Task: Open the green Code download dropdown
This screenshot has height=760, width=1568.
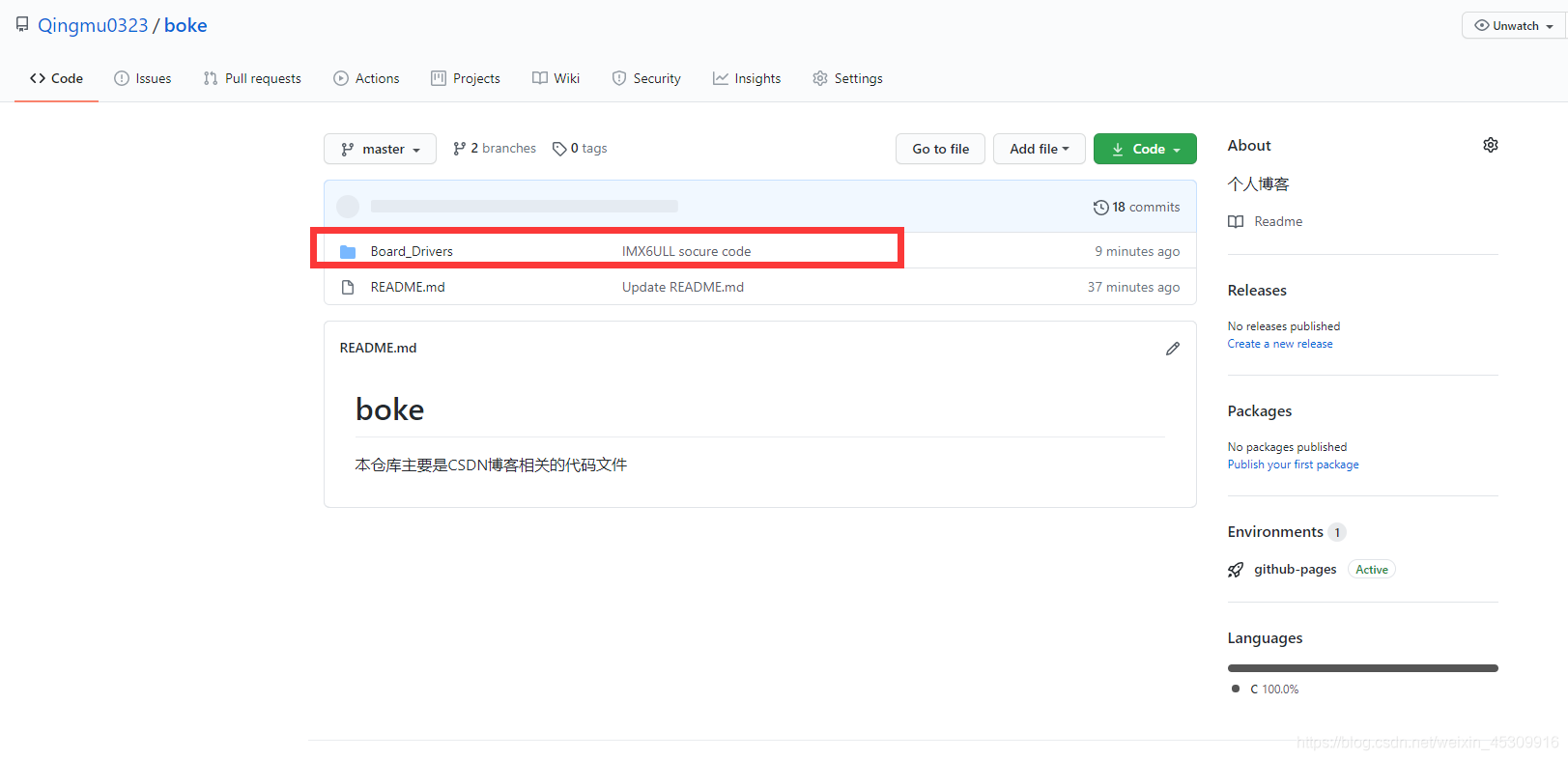Action: [1145, 149]
